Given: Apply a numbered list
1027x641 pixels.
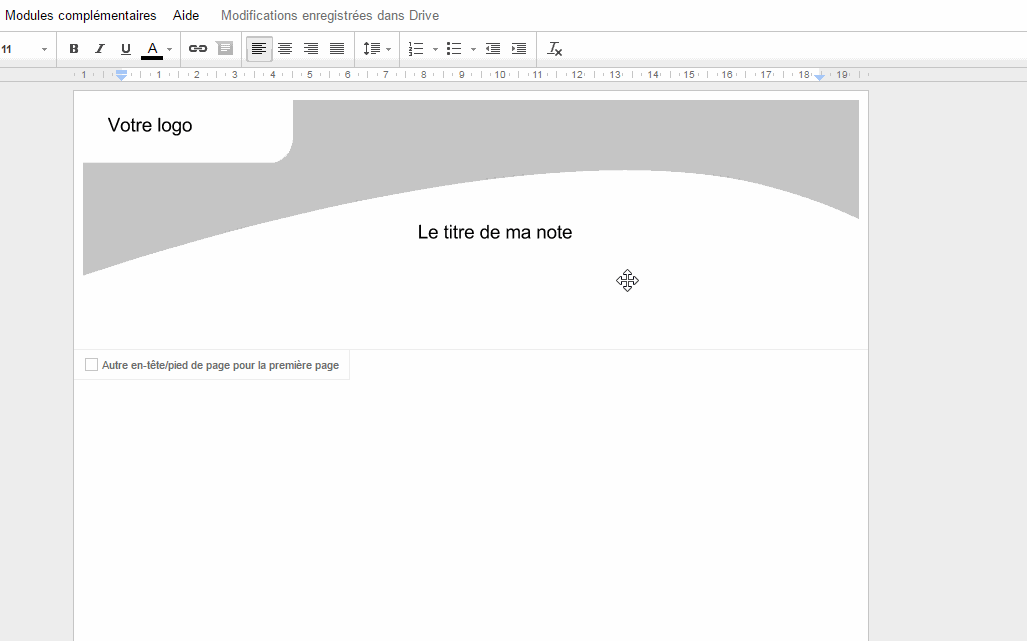Looking at the screenshot, I should click(414, 48).
